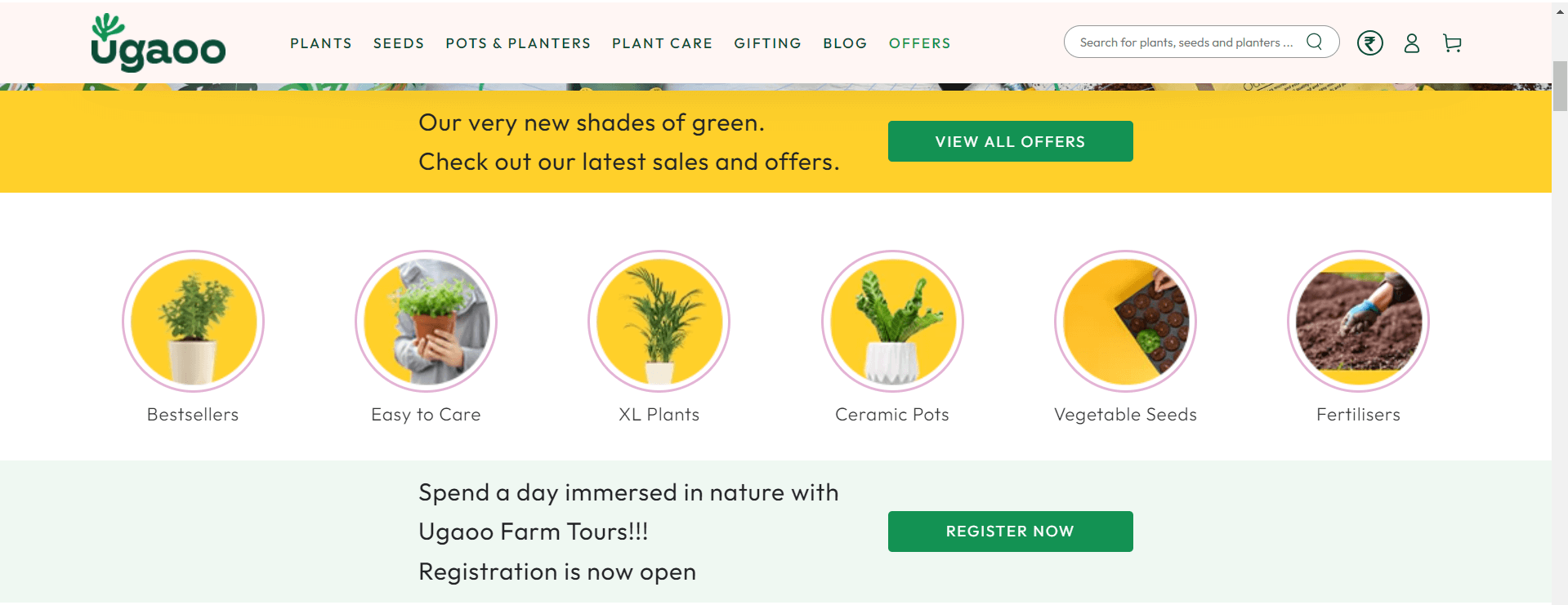Select the Easy to Care category image
Screen dimensions: 1568x605
(x=426, y=321)
